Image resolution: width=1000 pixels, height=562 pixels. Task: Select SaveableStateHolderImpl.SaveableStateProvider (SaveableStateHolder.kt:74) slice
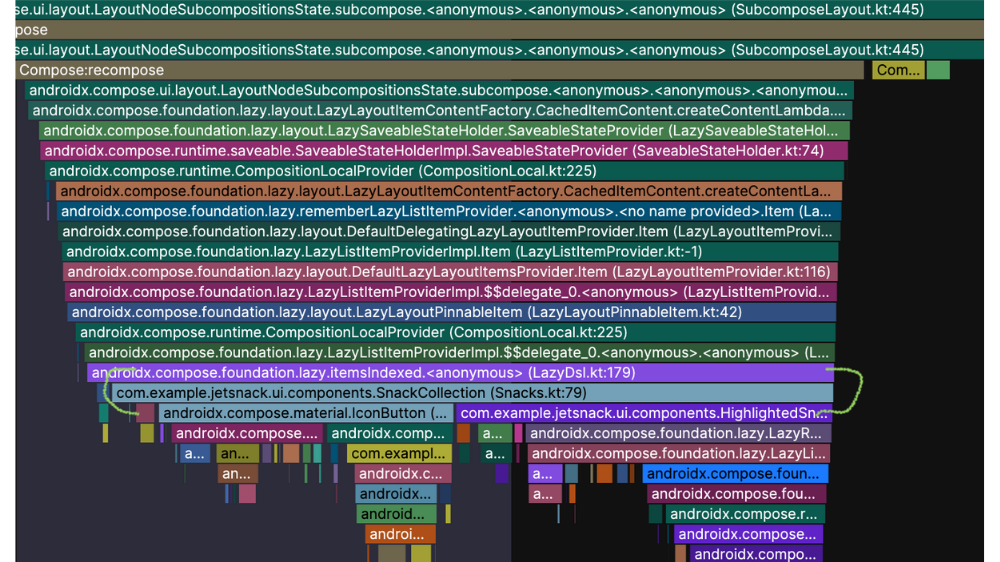tap(444, 151)
